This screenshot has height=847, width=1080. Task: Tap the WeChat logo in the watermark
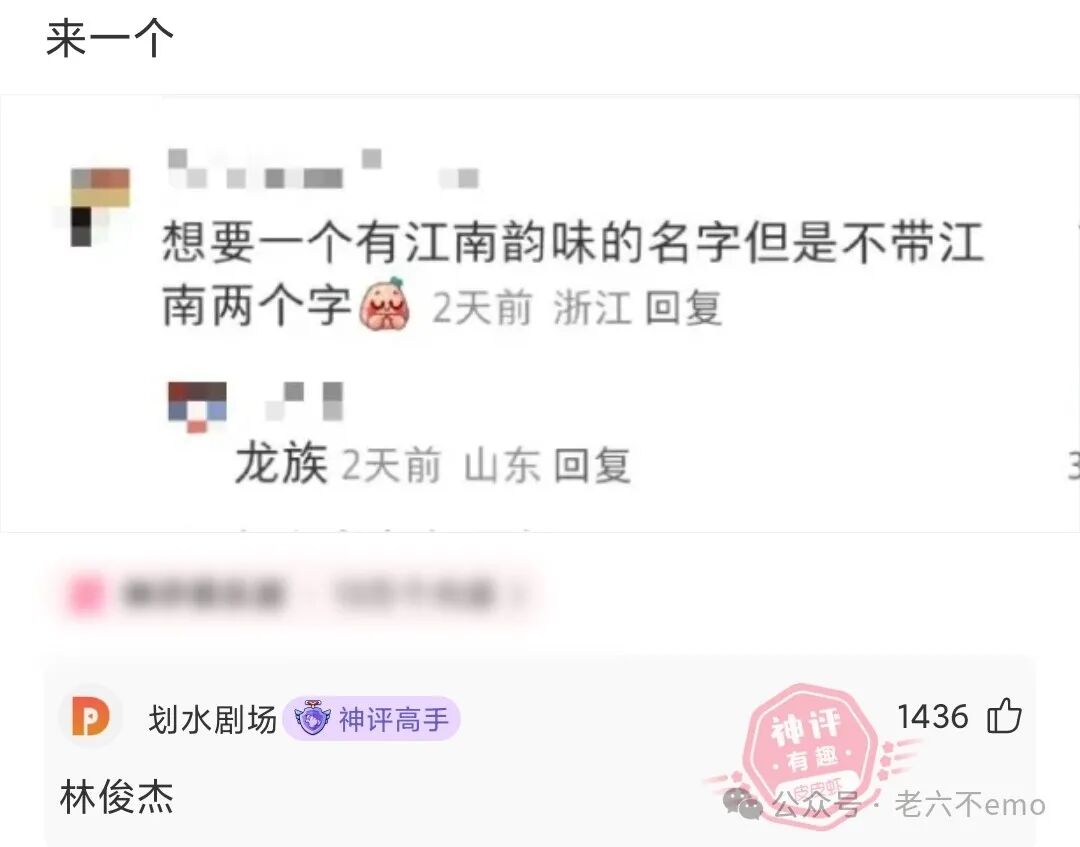742,803
